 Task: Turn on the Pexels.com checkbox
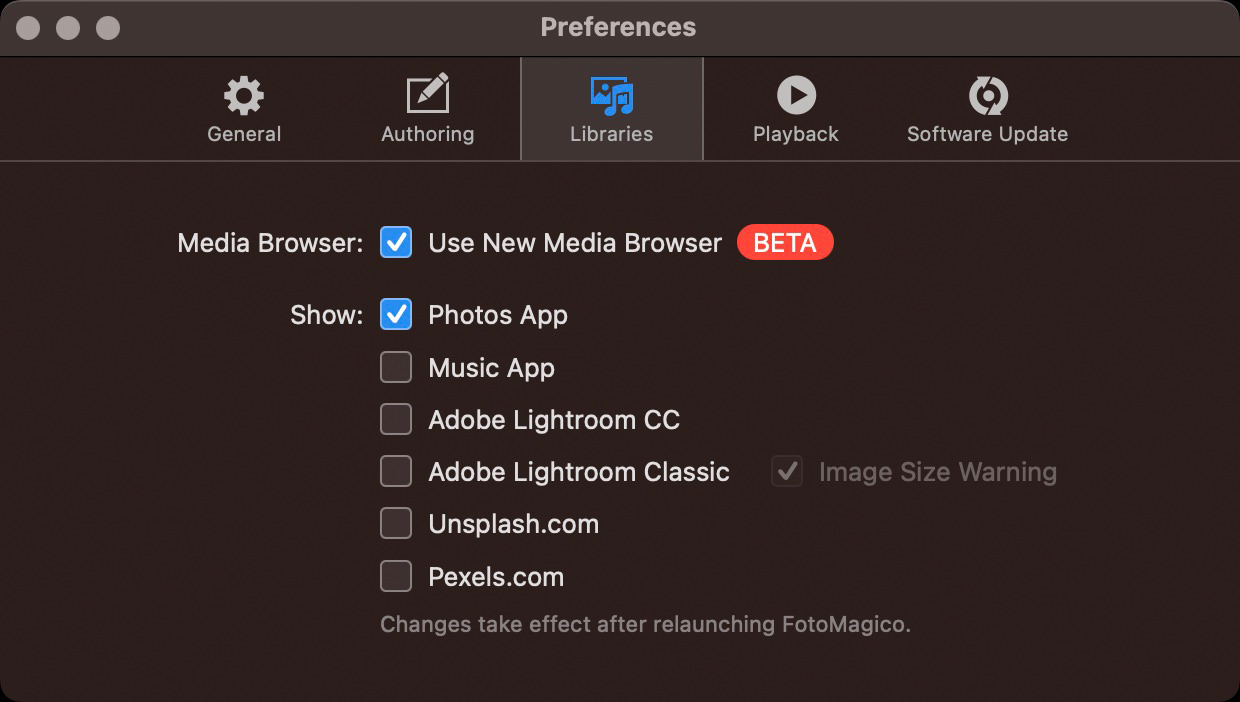click(x=396, y=577)
